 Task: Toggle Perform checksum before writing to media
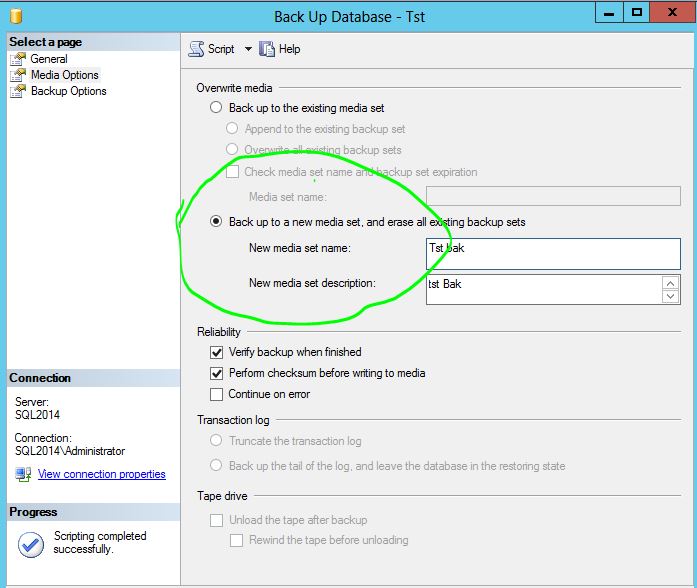[217, 373]
